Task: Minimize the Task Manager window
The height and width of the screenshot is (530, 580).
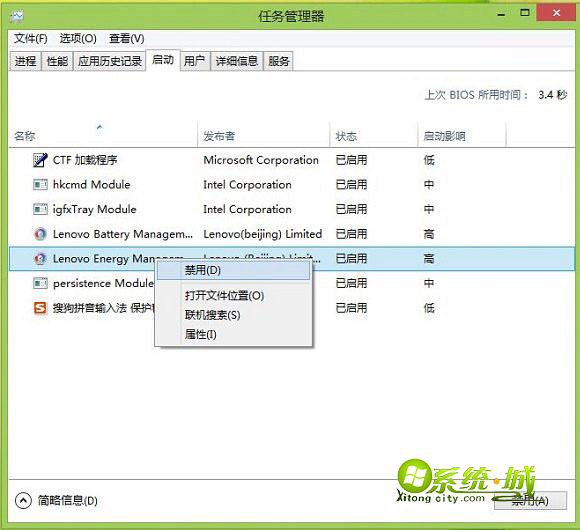Action: (502, 14)
